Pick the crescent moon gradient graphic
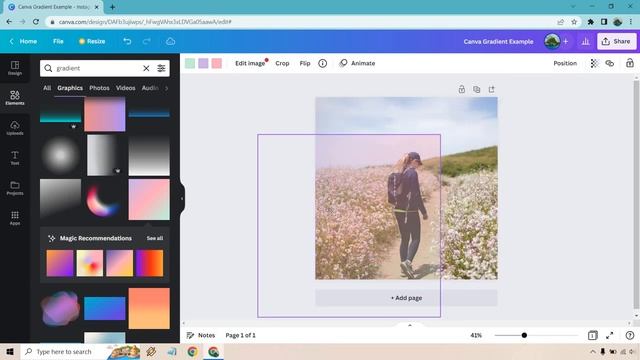Image resolution: width=640 pixels, height=360 pixels. pyautogui.click(x=103, y=200)
